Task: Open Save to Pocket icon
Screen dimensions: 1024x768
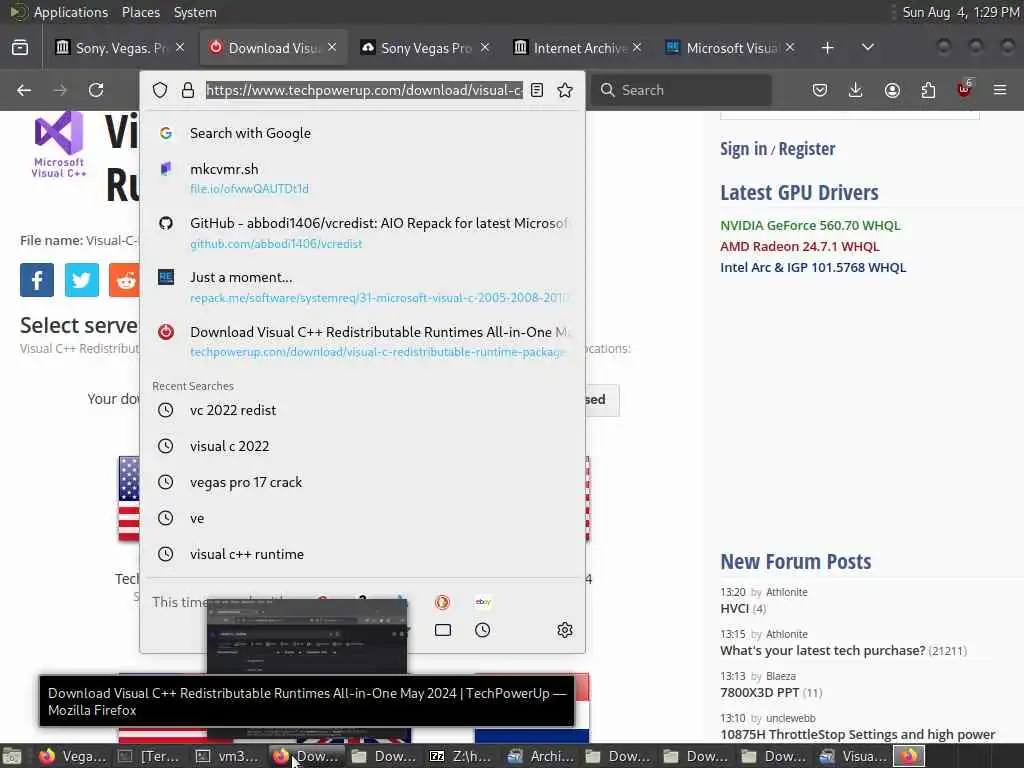Action: pyautogui.click(x=820, y=90)
